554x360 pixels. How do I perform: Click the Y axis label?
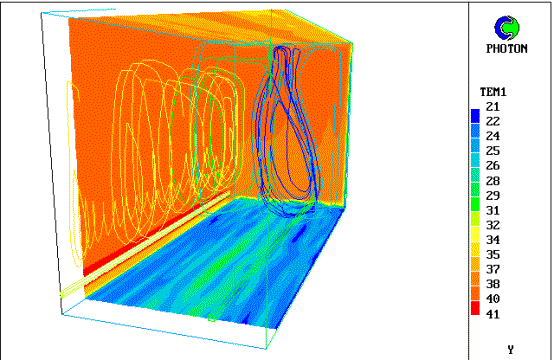511,350
